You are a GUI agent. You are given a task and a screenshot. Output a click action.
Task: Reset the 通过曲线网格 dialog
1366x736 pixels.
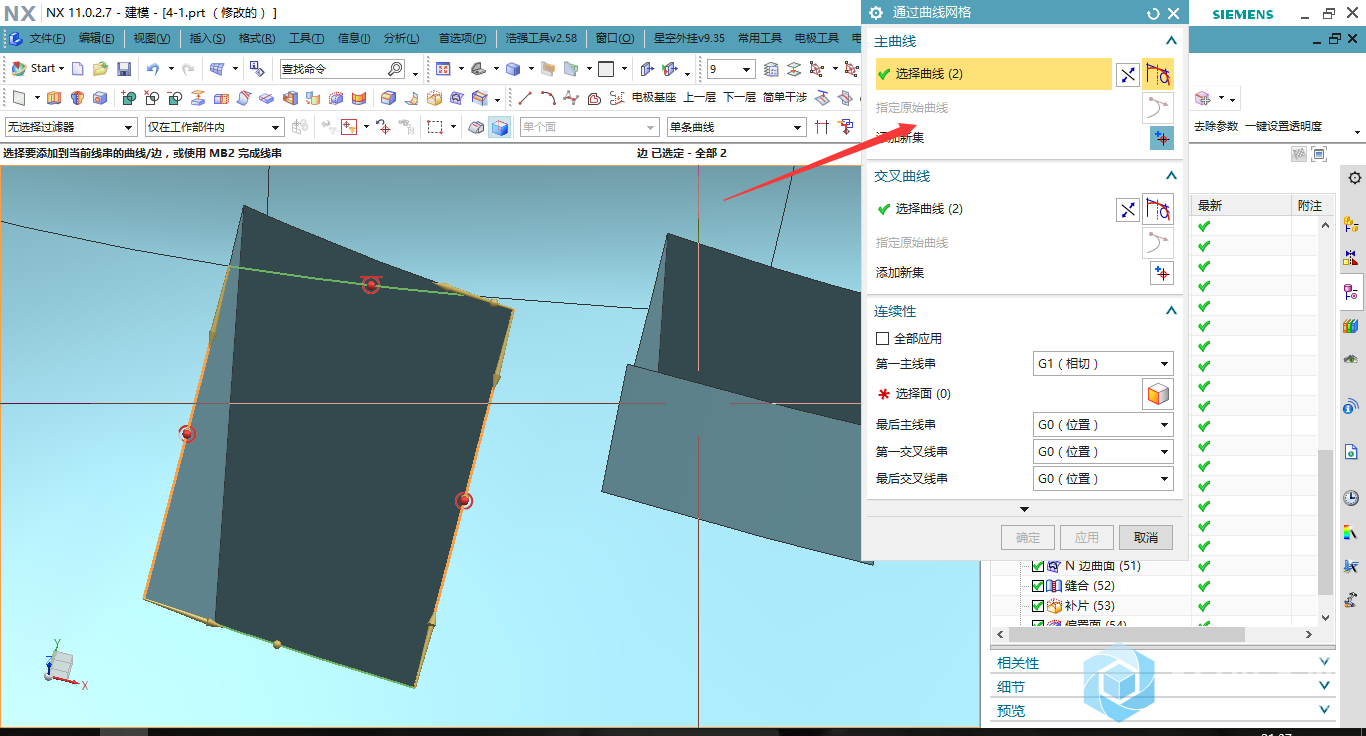coord(1153,13)
